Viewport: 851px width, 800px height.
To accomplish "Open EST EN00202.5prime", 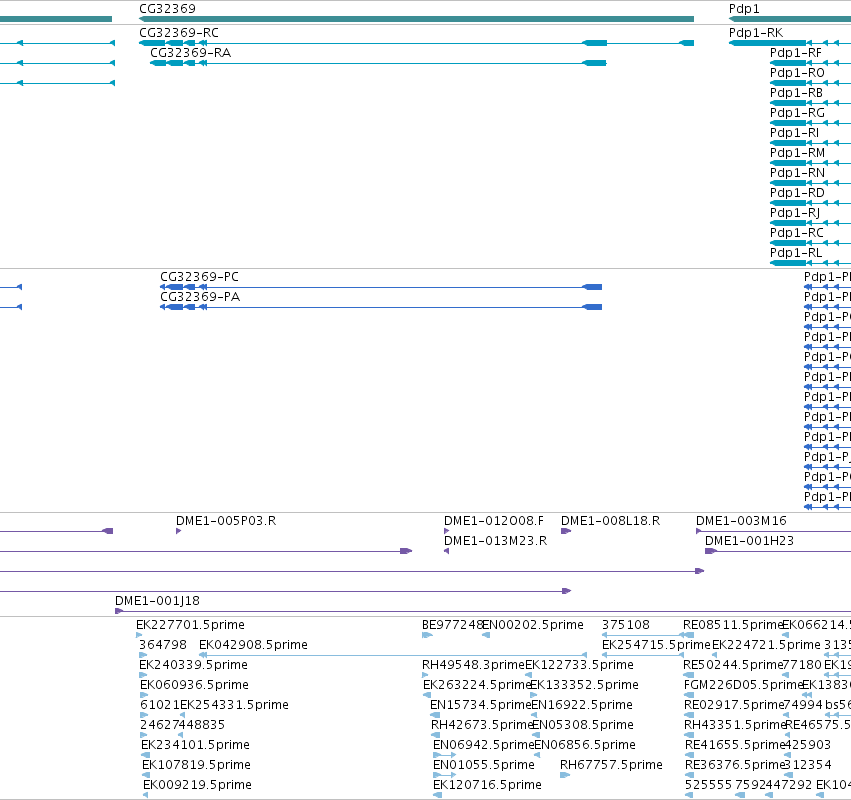I will (x=533, y=625).
